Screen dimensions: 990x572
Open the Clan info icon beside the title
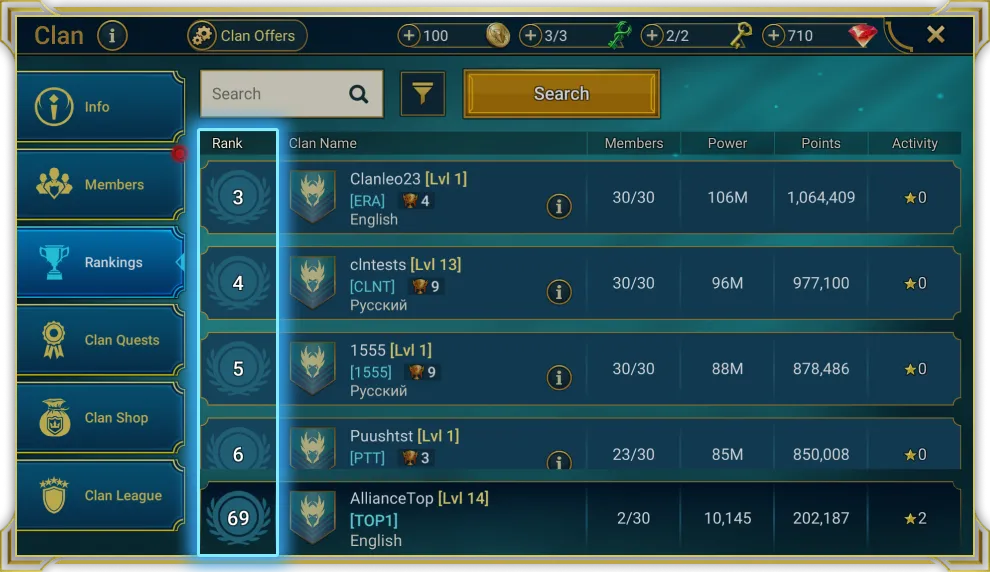(x=112, y=35)
